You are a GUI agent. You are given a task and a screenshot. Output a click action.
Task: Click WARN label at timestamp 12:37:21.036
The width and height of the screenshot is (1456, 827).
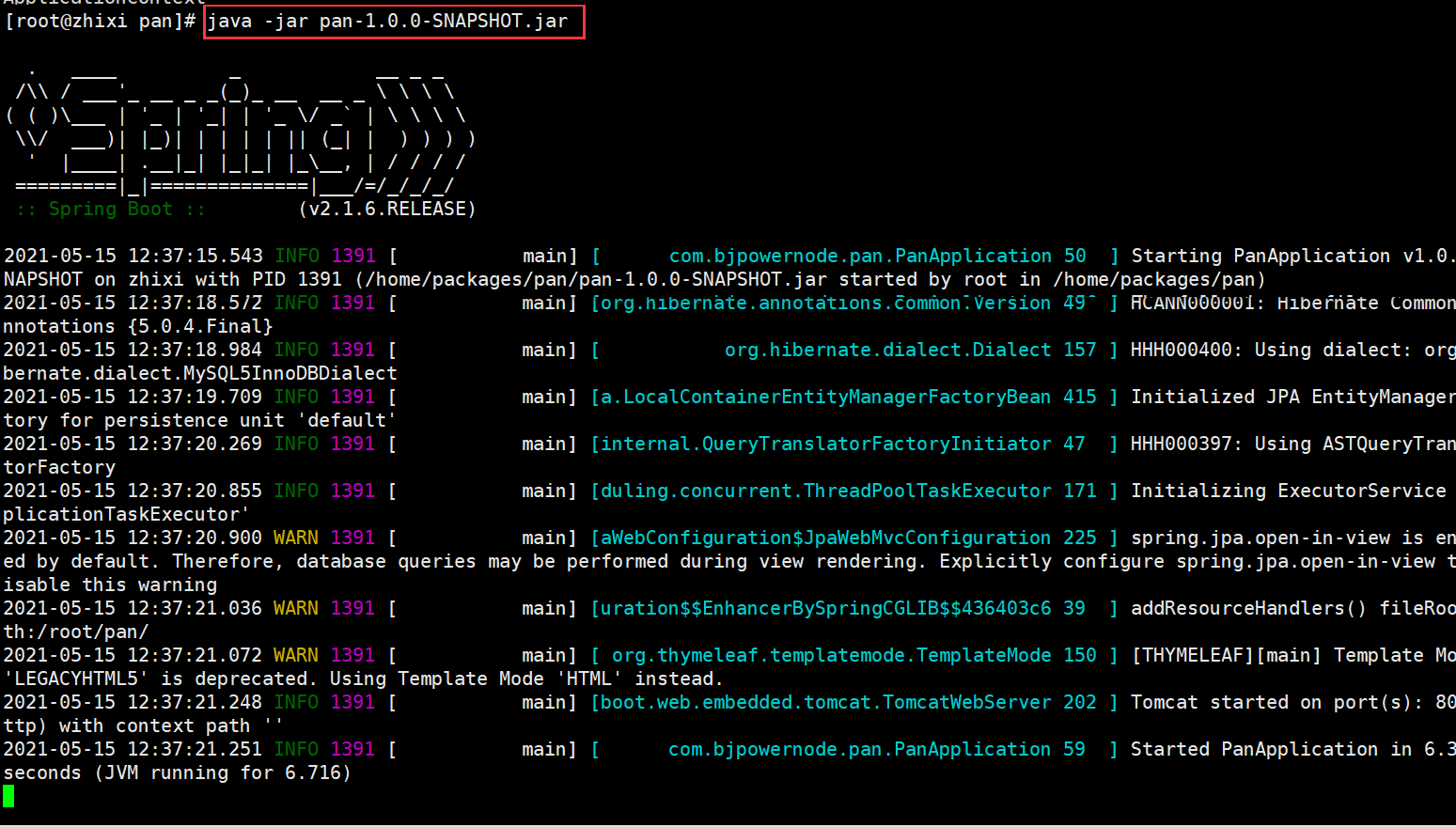click(x=296, y=608)
